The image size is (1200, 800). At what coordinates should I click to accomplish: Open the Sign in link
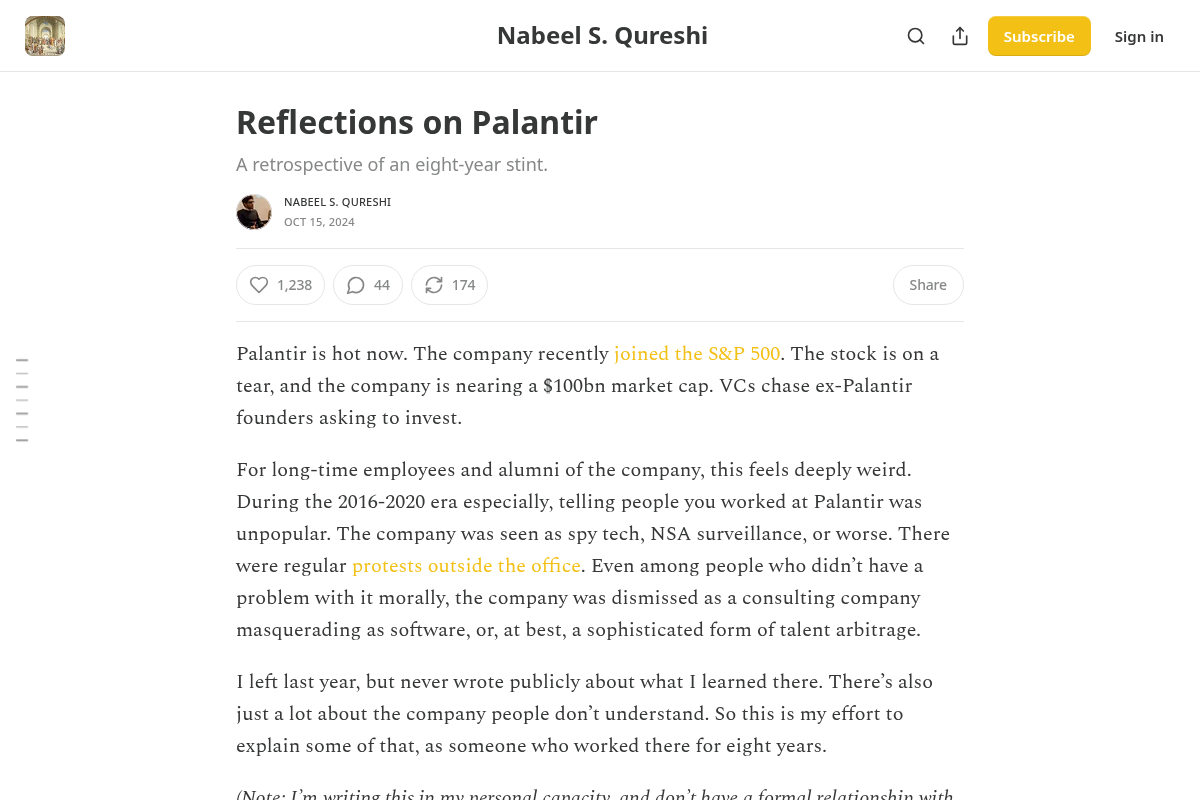[1139, 36]
